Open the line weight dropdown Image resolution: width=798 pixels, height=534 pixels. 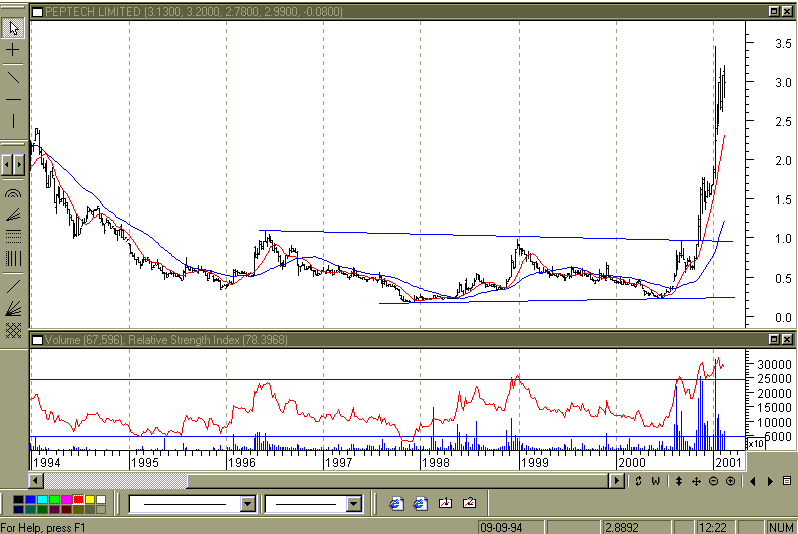coord(354,504)
